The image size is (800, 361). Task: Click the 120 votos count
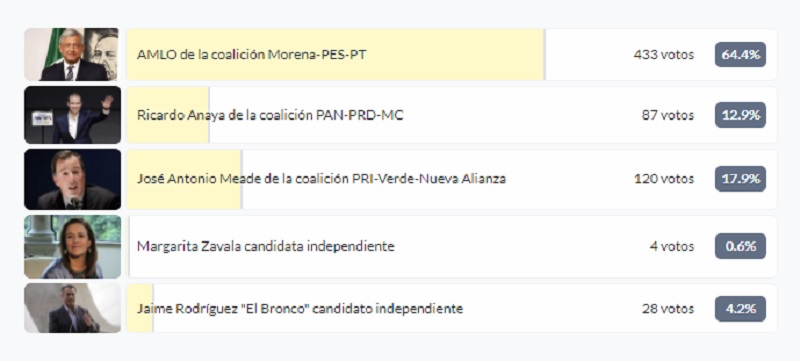[x=664, y=179]
